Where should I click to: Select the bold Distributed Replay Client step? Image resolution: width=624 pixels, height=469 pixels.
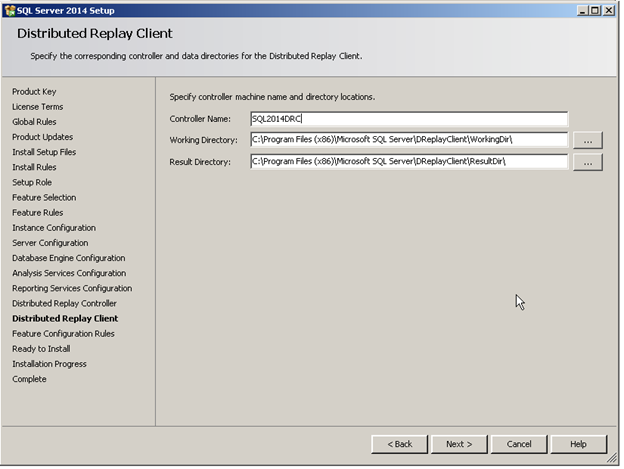tap(65, 318)
